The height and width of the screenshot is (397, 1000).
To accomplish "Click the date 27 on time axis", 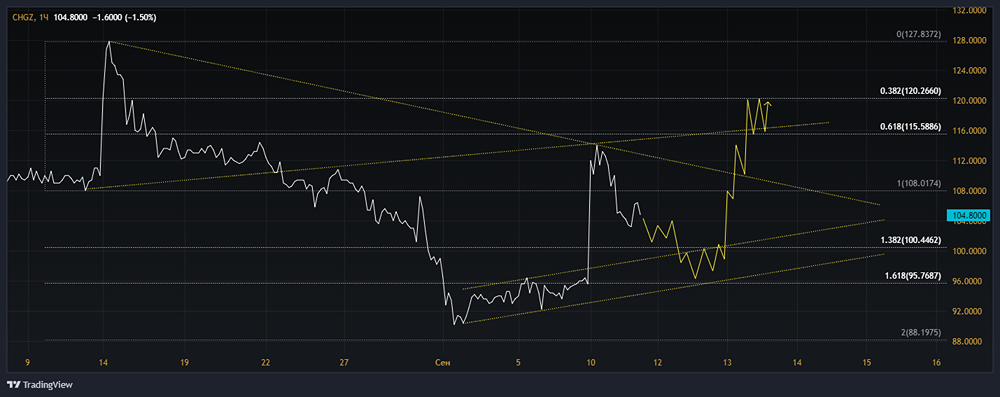I will [x=344, y=363].
